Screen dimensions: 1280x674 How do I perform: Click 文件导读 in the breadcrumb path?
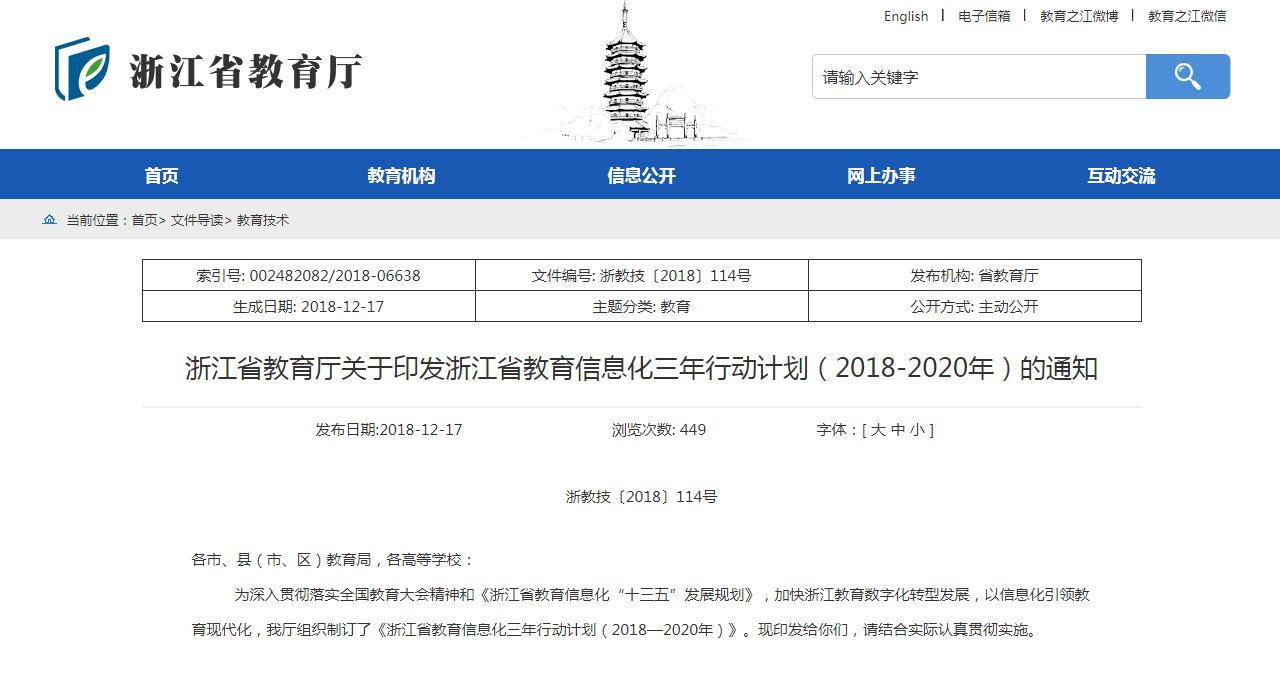coord(197,220)
